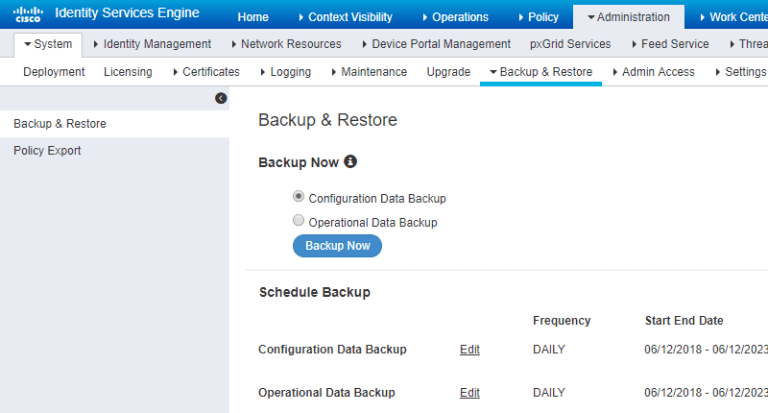Open the Backup Now info icon
This screenshot has width=768, height=413.
coord(350,161)
